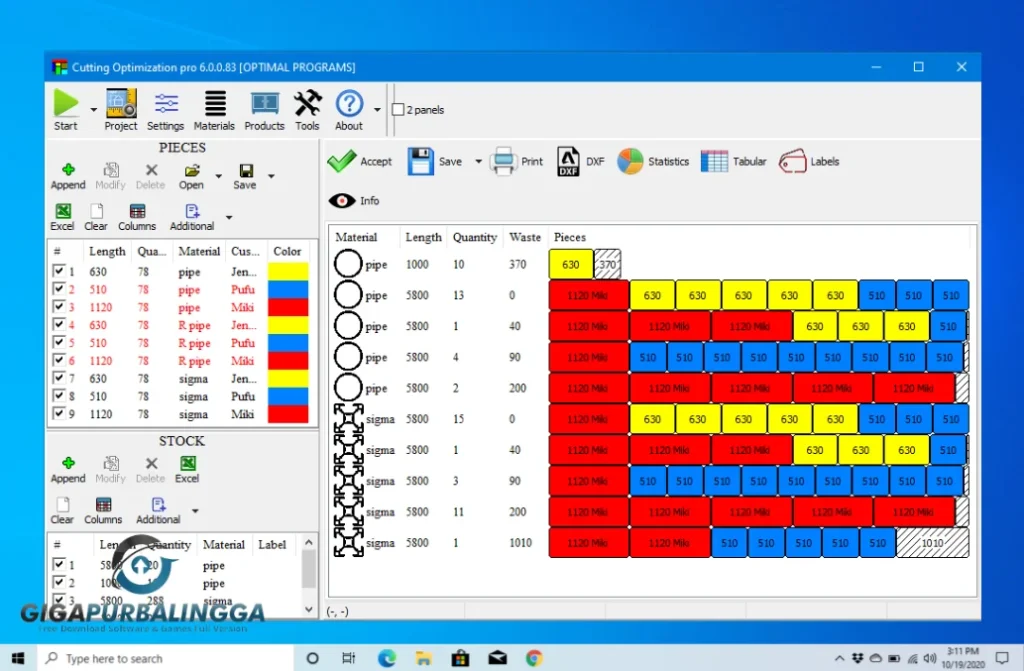Open the Products window
The image size is (1024, 671).
pyautogui.click(x=264, y=108)
